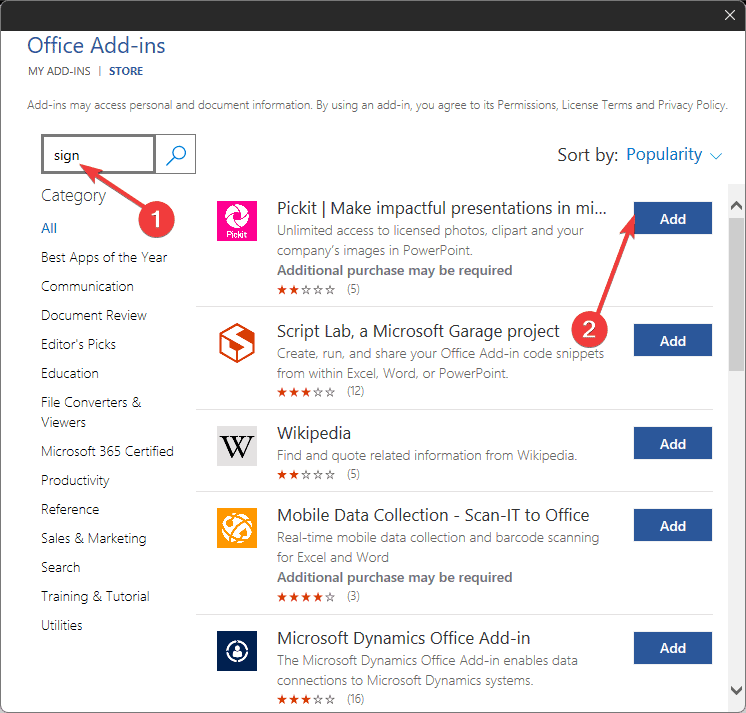Open the Sort by Popularity dropdown
The height and width of the screenshot is (713, 746).
[x=674, y=155]
